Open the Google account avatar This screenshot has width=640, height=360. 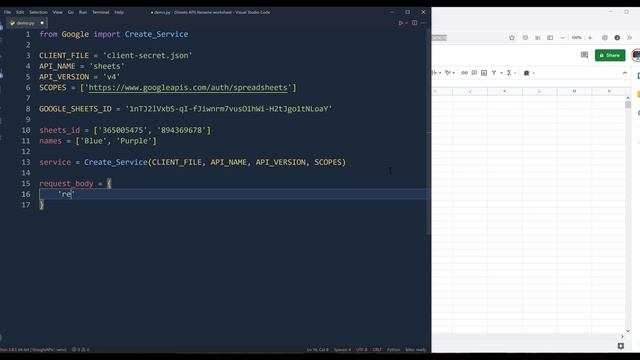pyautogui.click(x=636, y=55)
